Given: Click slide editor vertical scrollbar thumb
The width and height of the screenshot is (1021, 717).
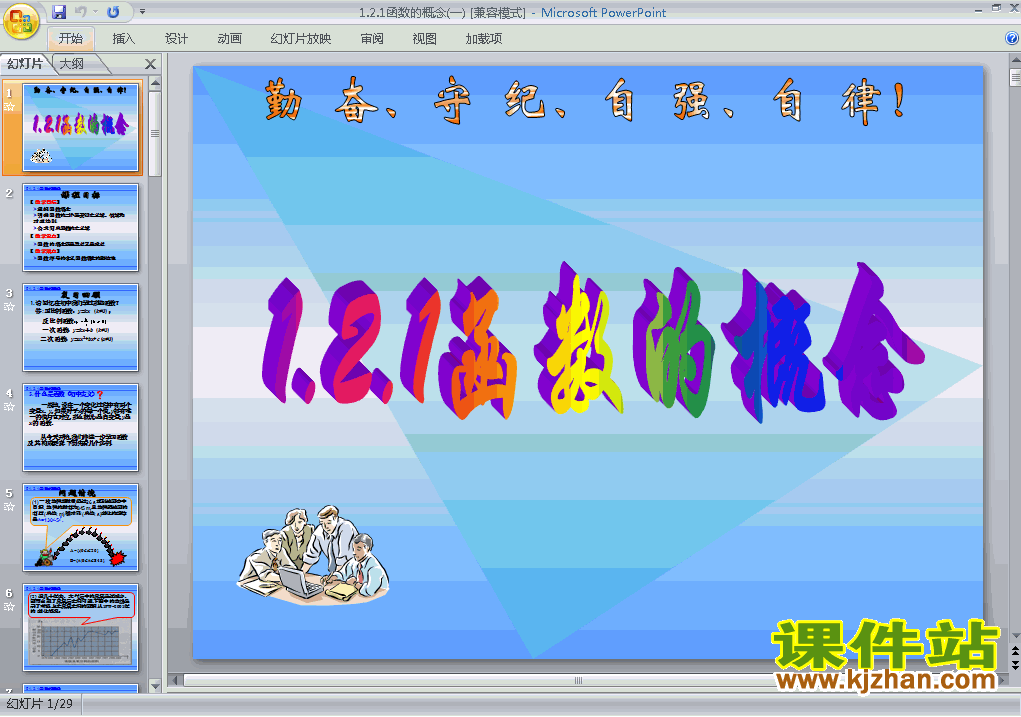Looking at the screenshot, I should tap(1015, 77).
